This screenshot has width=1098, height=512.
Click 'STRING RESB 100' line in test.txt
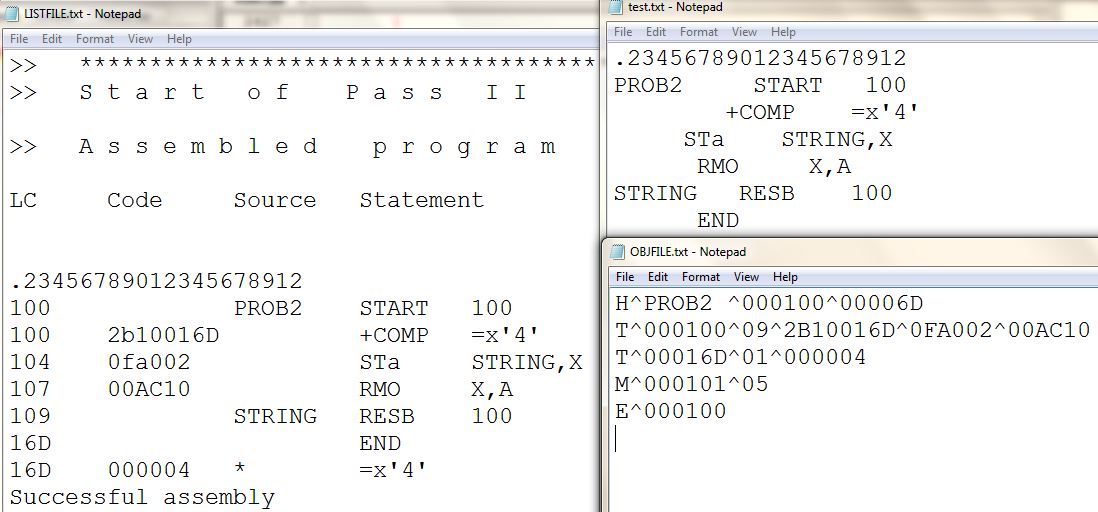click(753, 193)
